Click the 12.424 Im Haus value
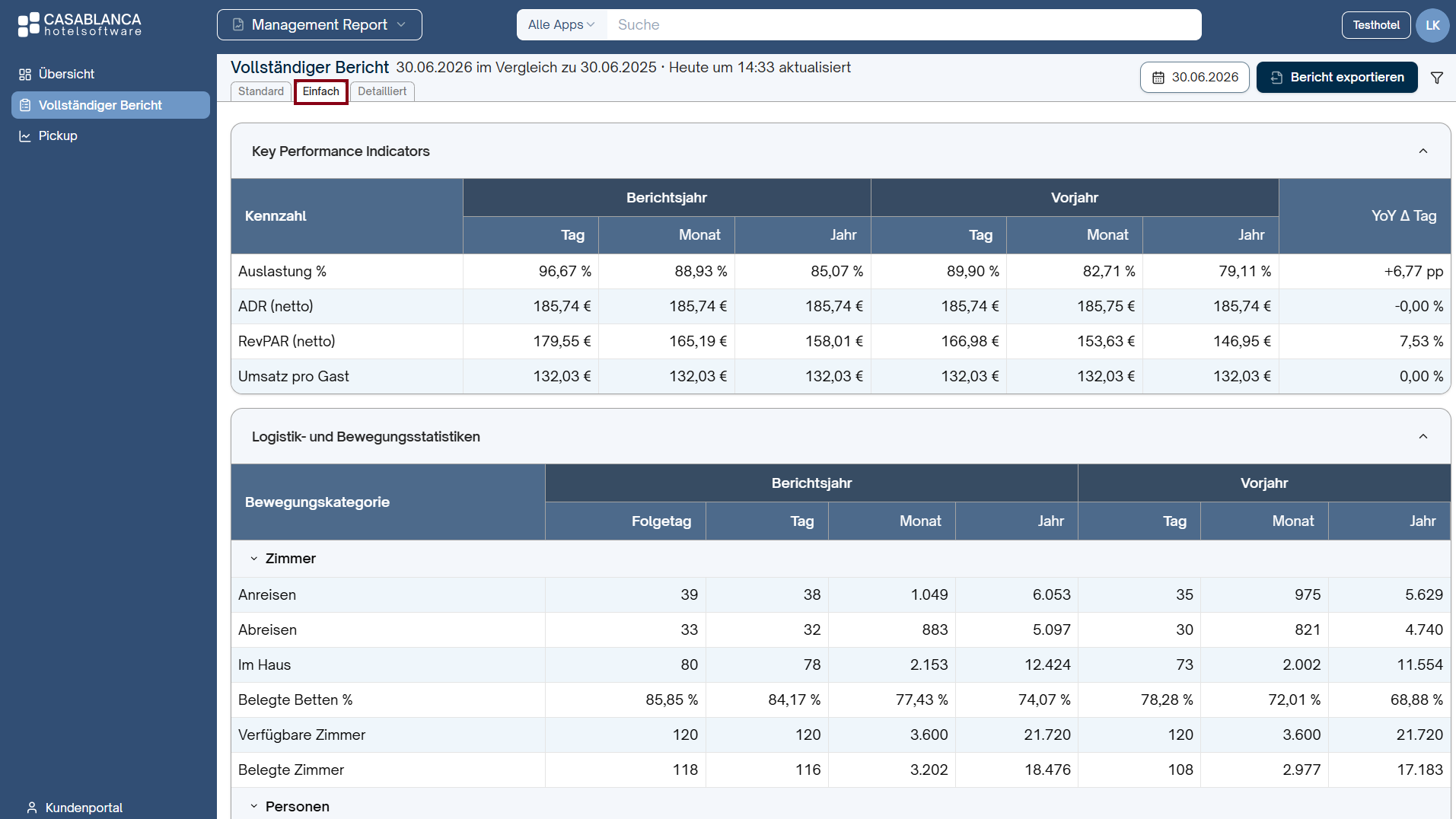 click(1047, 665)
